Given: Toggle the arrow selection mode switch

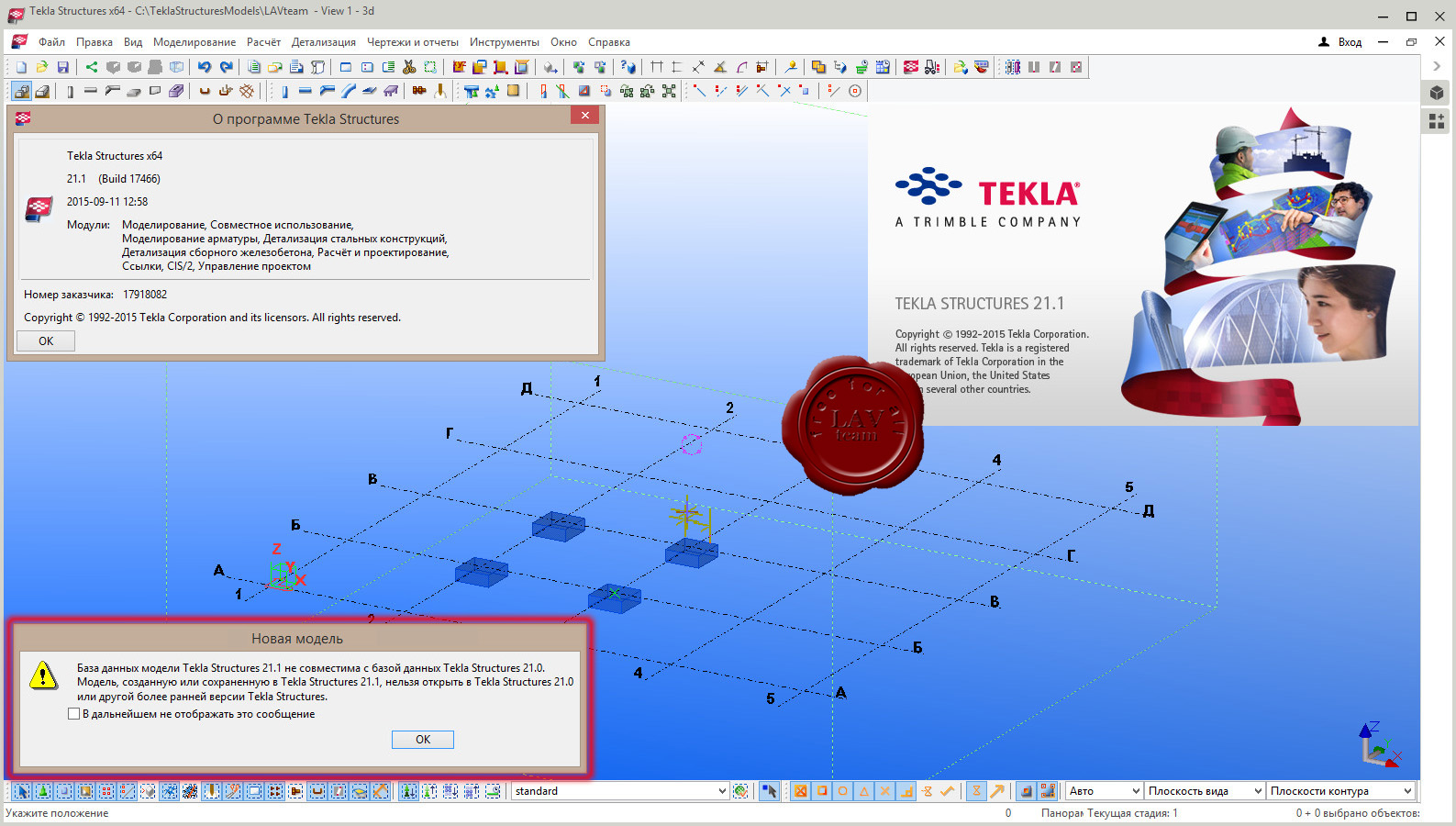Looking at the screenshot, I should (769, 791).
